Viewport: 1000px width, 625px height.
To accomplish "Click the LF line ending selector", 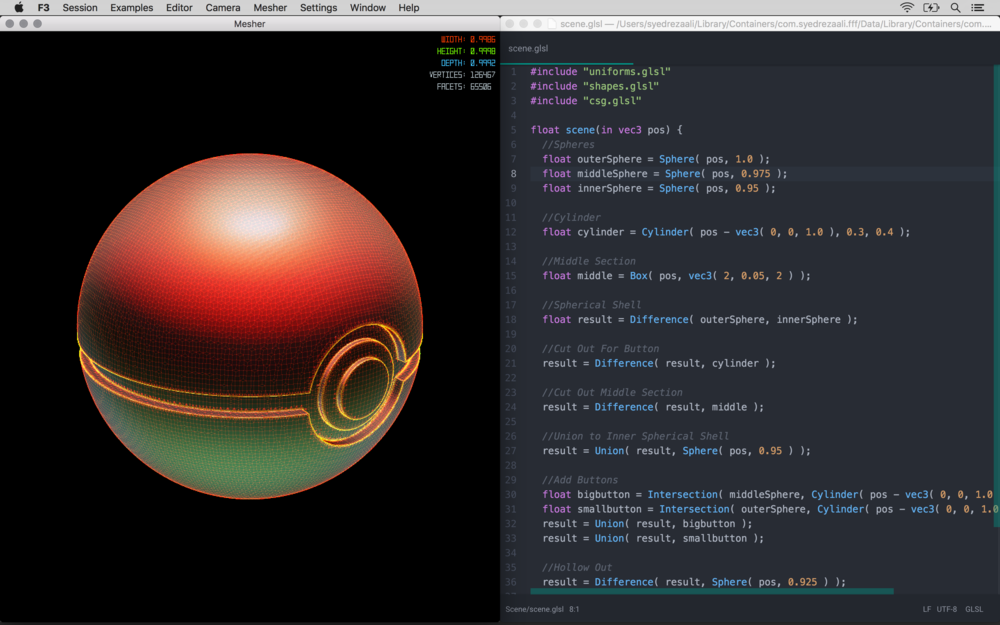I will coord(927,609).
